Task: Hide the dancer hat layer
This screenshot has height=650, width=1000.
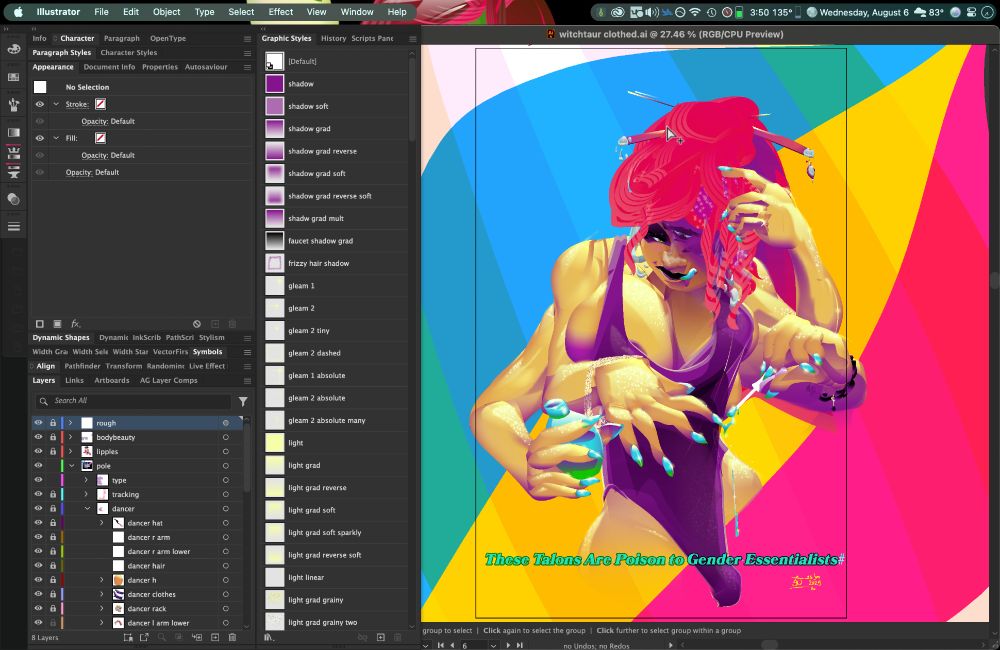Action: tap(38, 522)
